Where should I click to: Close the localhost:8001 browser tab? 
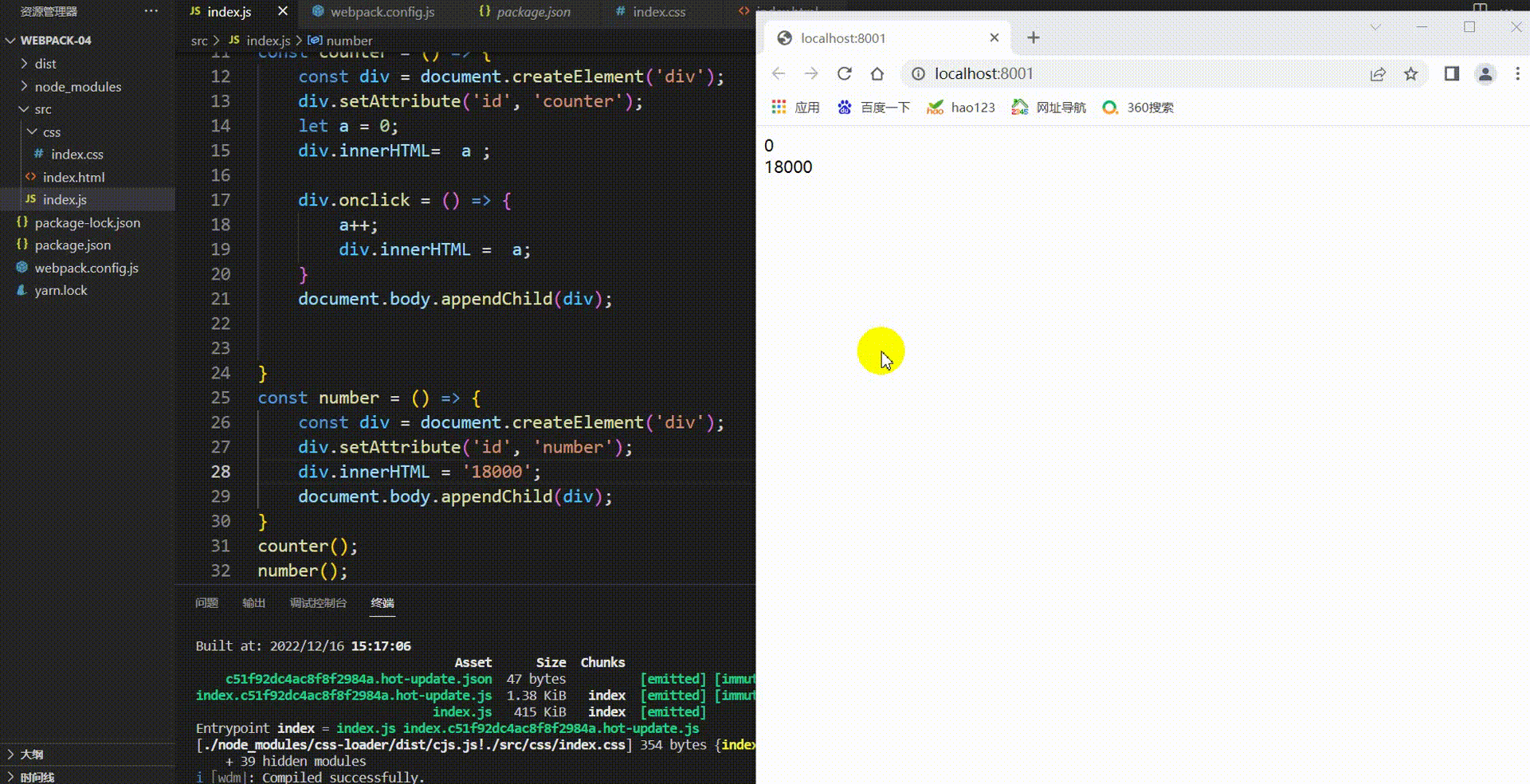[994, 37]
